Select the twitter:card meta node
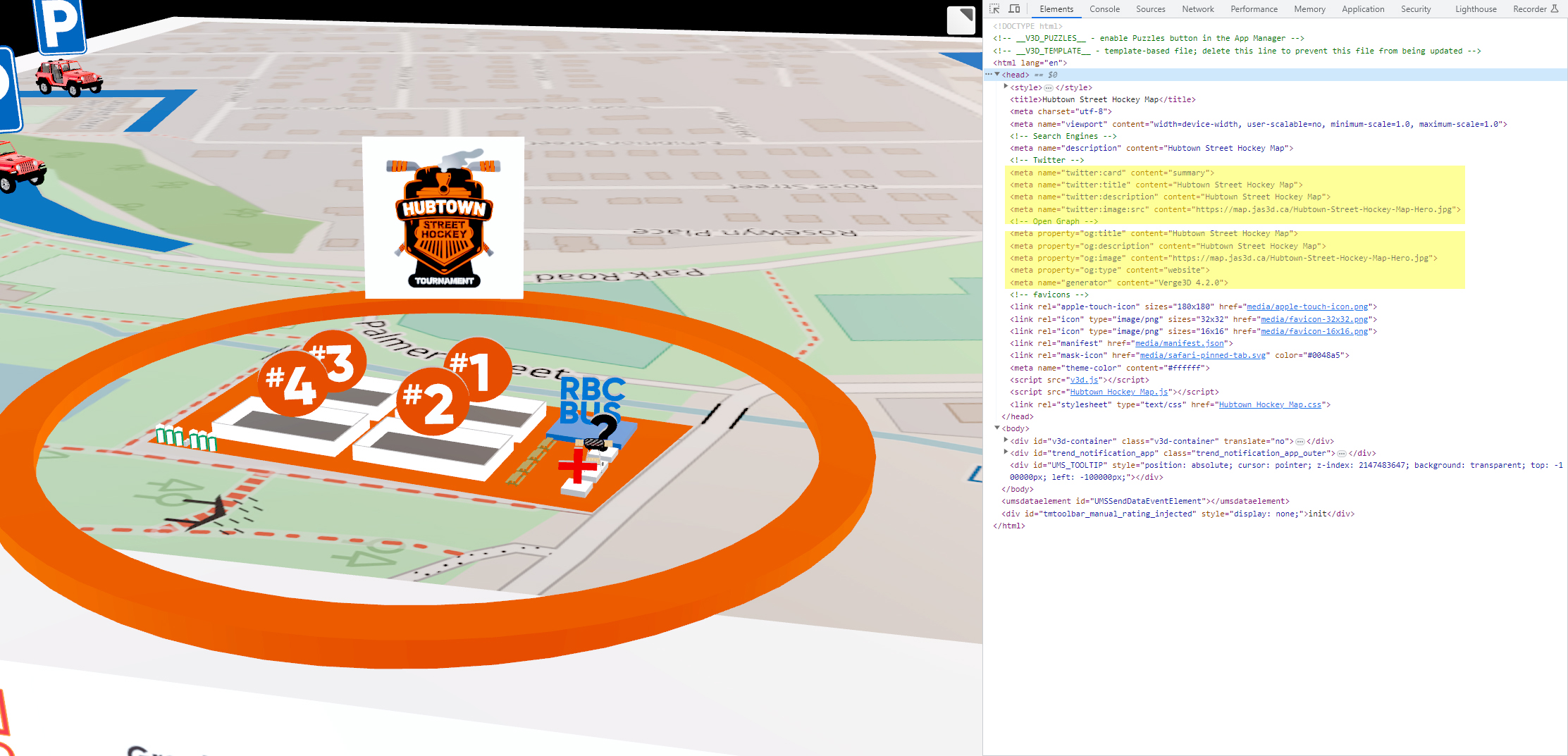1568x756 pixels. [1111, 173]
